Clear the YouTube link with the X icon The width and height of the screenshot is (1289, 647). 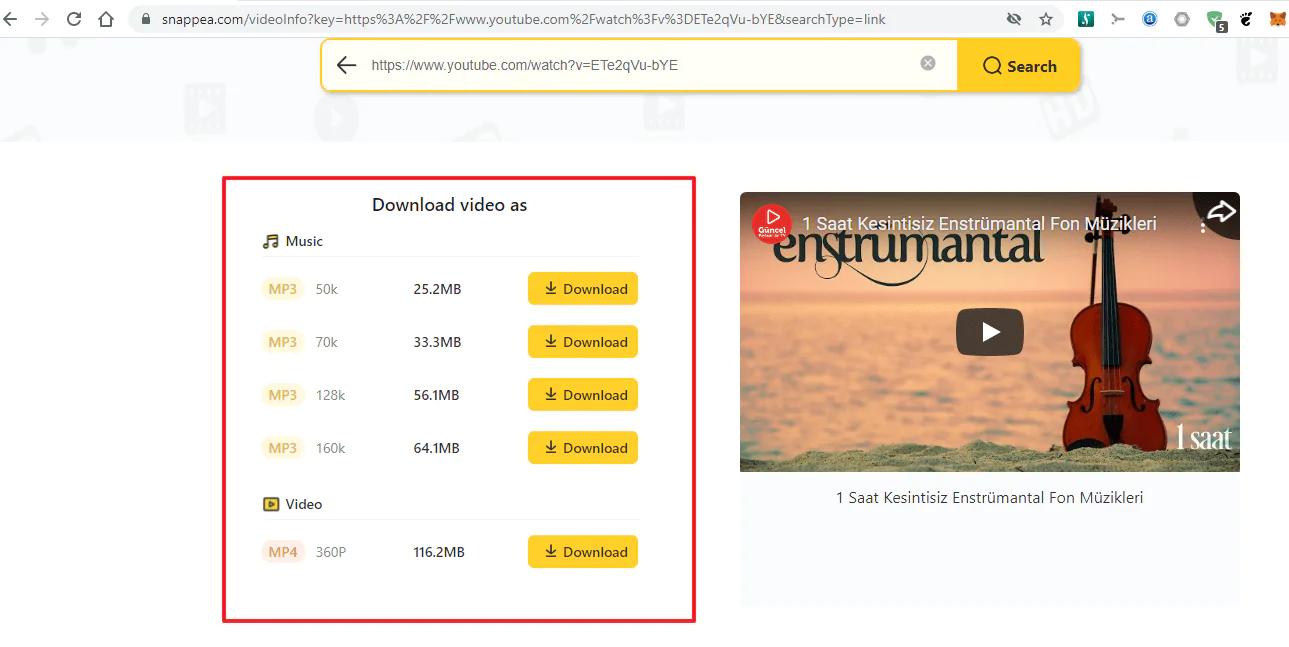point(928,63)
